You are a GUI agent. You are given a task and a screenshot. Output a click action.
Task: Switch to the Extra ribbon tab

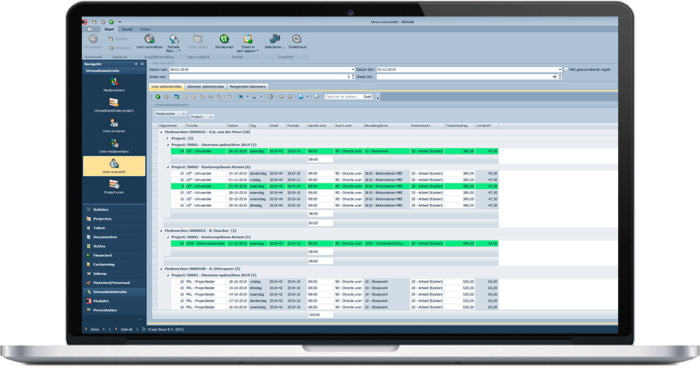click(146, 29)
